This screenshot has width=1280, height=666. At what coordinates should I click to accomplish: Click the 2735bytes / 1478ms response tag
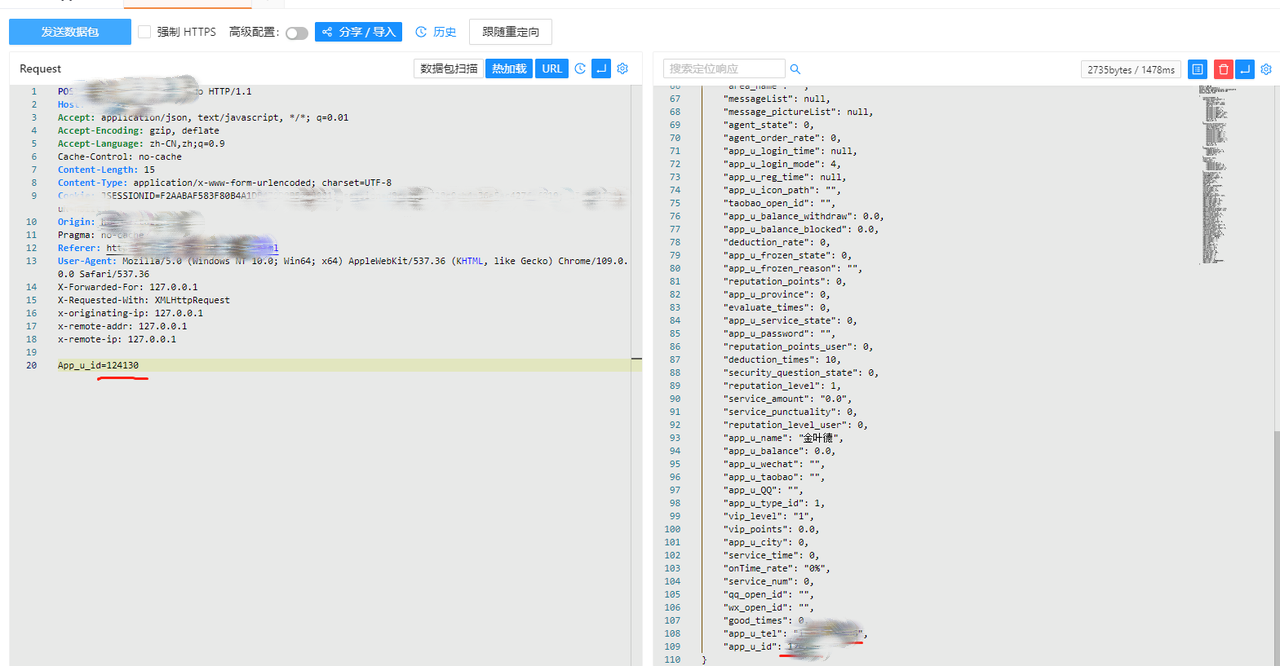coord(1131,69)
